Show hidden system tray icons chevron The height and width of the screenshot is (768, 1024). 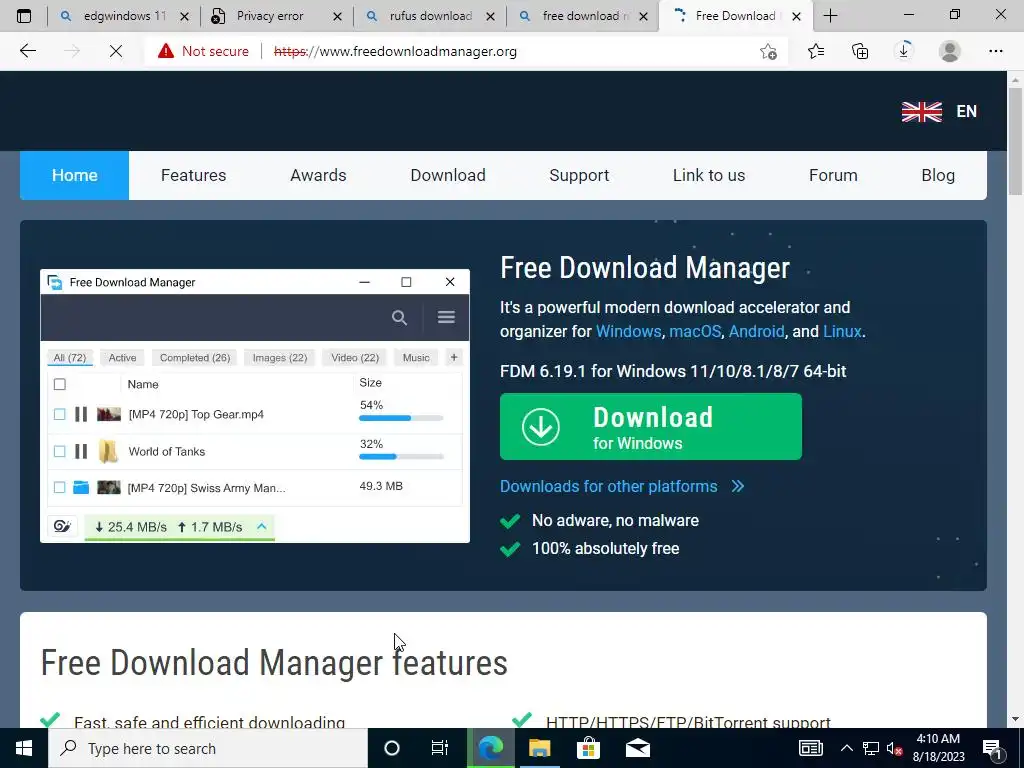[x=846, y=748]
